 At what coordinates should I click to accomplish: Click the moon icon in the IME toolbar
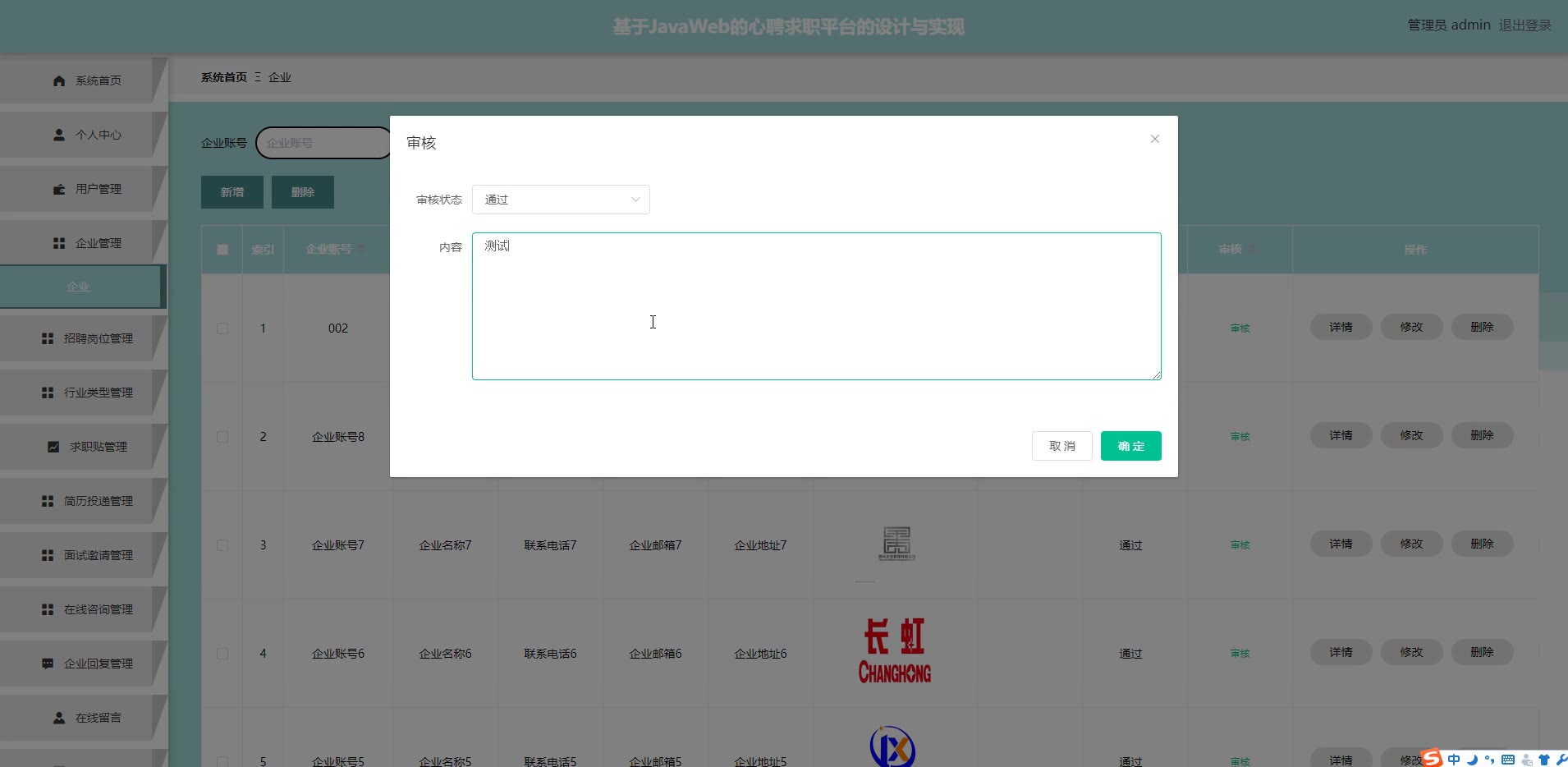[x=1472, y=760]
